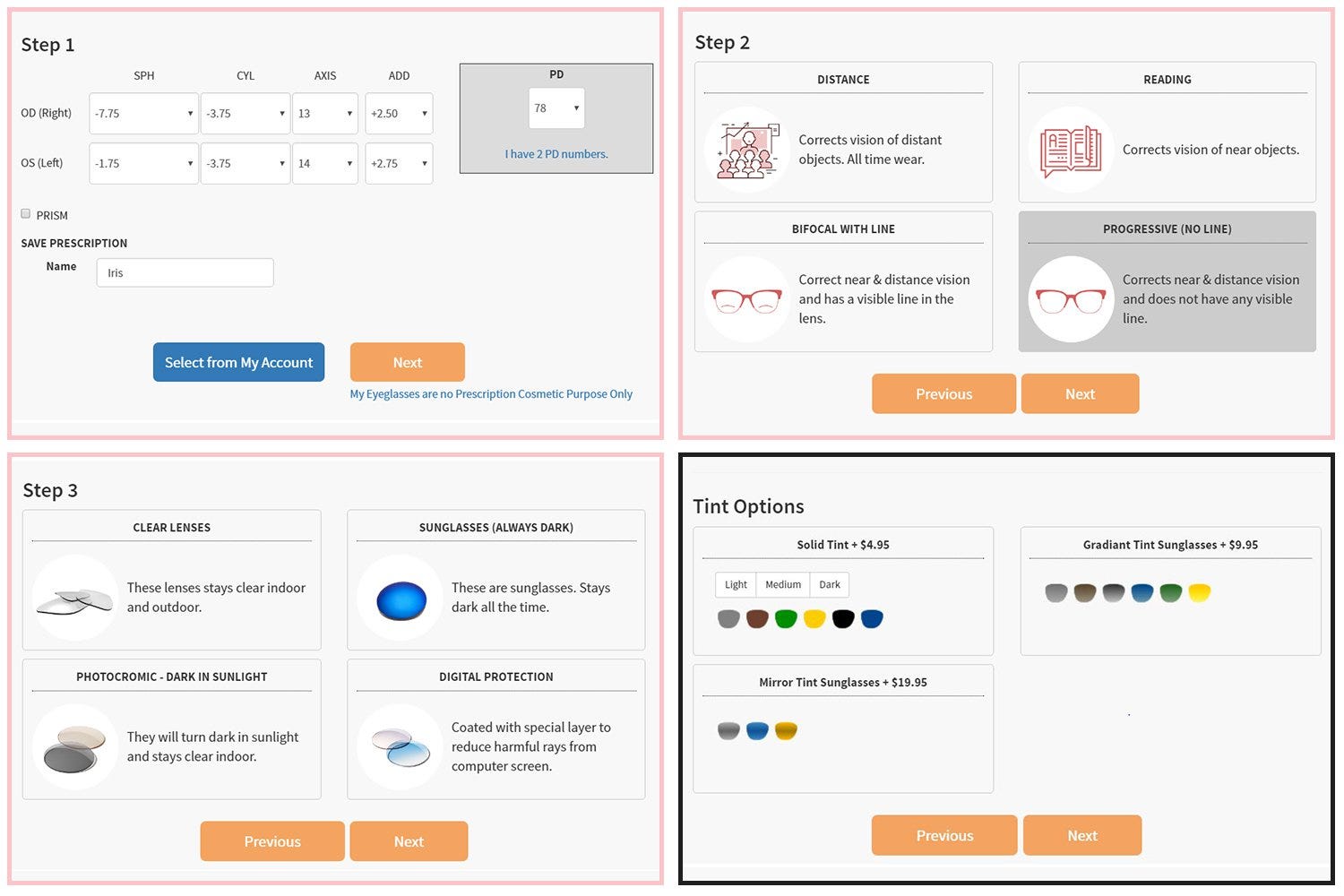Image resolution: width=1344 pixels, height=896 pixels.
Task: Pick the blue solid tint swatch
Action: 872,619
